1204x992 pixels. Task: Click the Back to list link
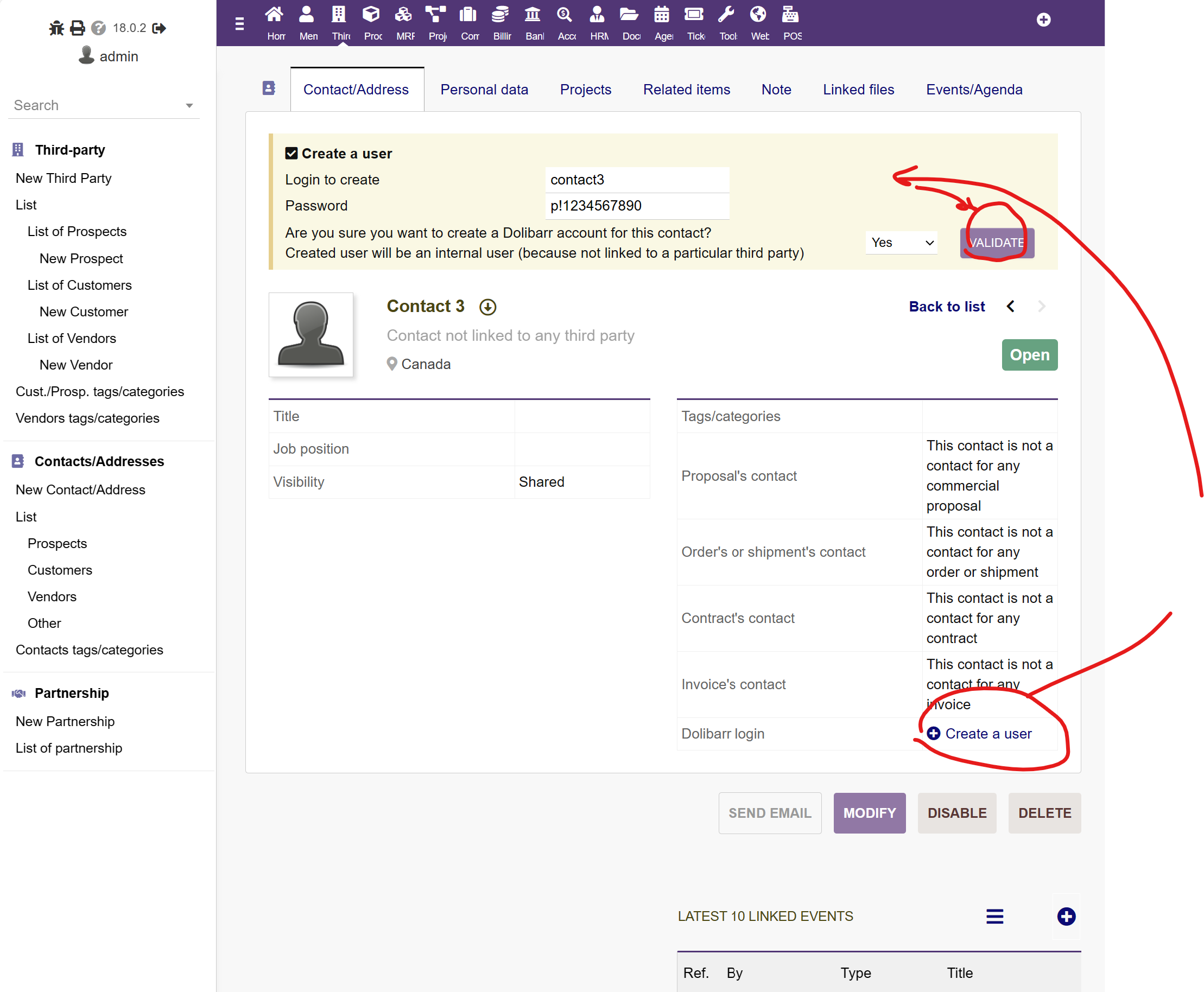(947, 307)
